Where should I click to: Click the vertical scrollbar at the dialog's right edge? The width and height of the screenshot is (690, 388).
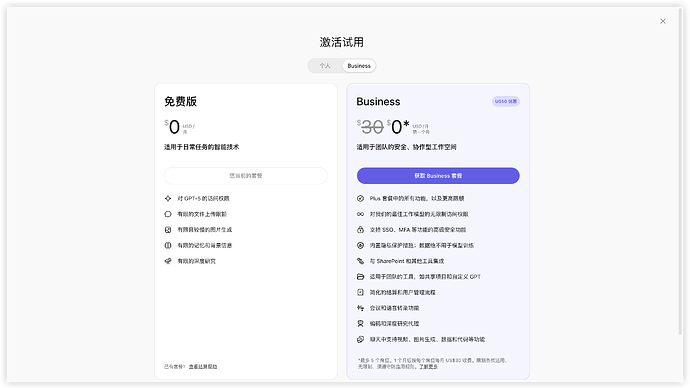tap(681, 172)
